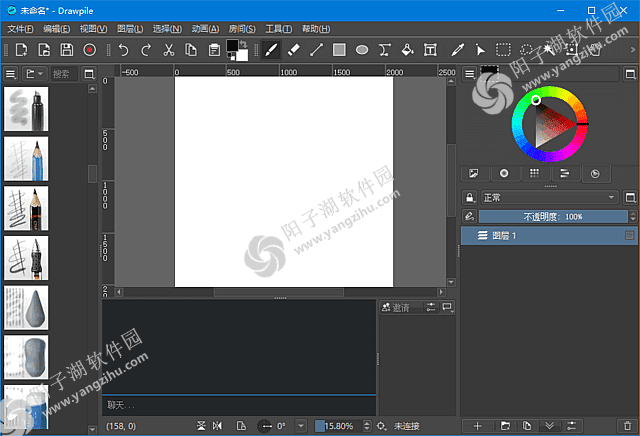Viewport: 640px width, 436px height.
Task: Select the text annotation tool
Action: (430, 50)
